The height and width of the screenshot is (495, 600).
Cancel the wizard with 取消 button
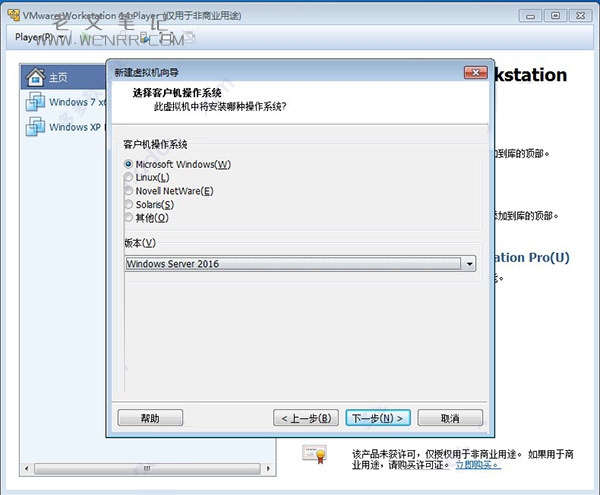click(x=450, y=418)
